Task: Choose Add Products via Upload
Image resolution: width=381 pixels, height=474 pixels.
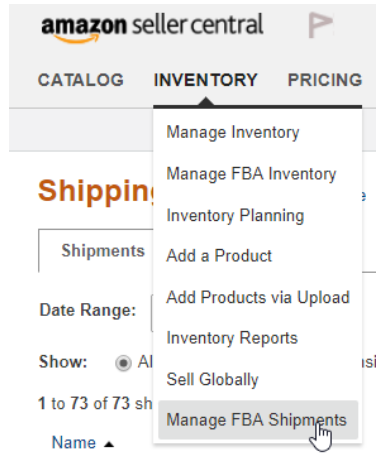Action: click(x=258, y=297)
